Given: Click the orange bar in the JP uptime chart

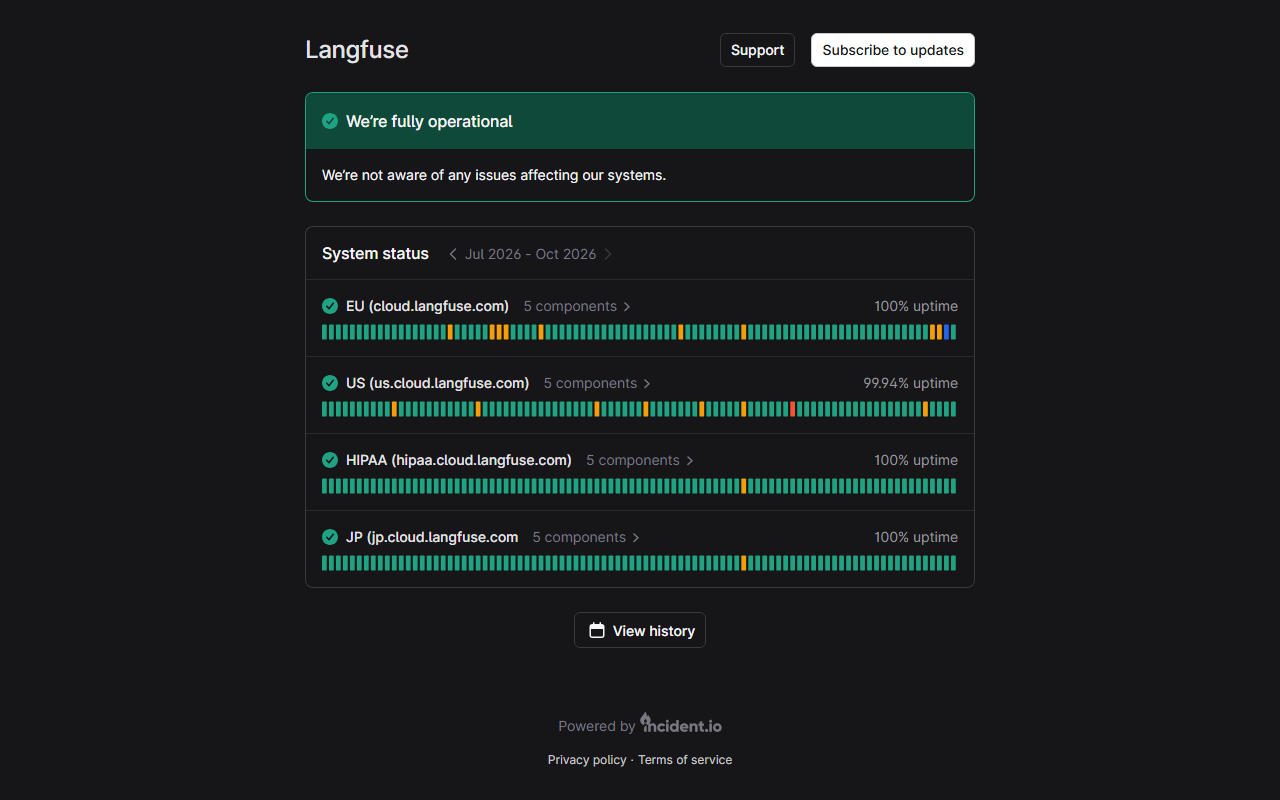Looking at the screenshot, I should pyautogui.click(x=743, y=563).
